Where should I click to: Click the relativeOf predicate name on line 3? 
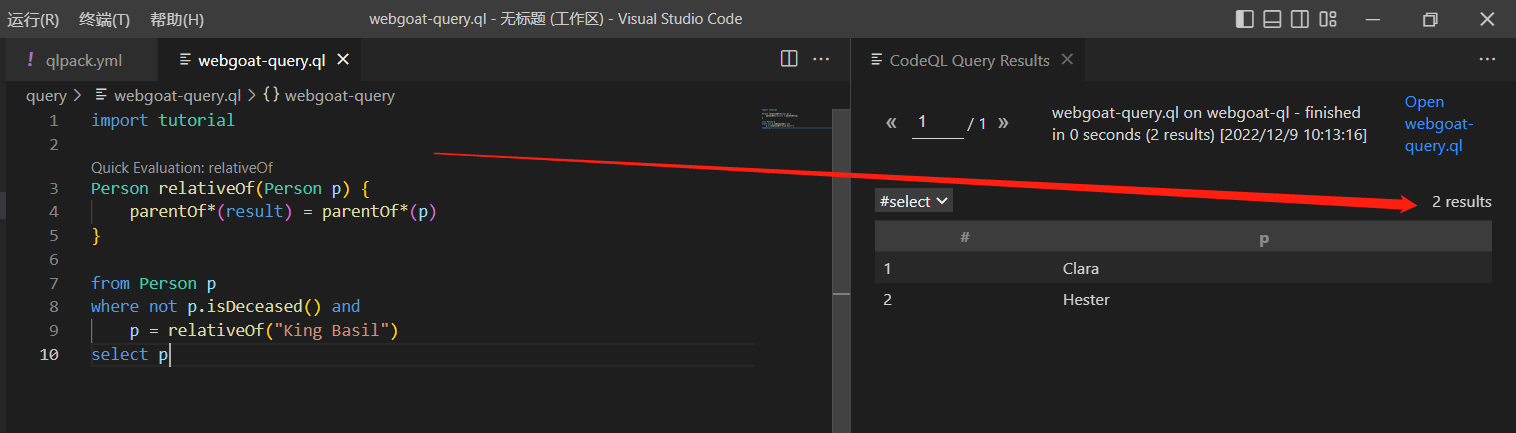click(x=205, y=188)
